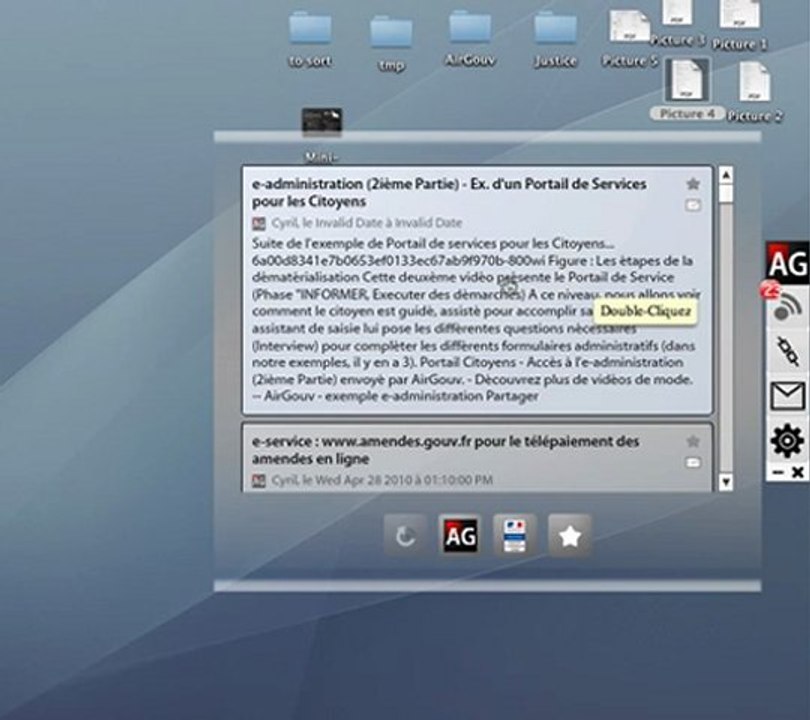Select the Picture 3 file icon
The width and height of the screenshot is (810, 720).
coord(677,12)
